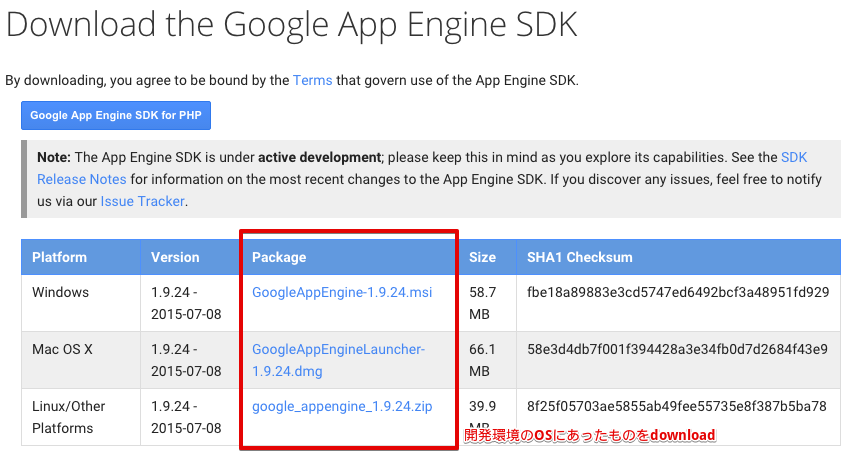This screenshot has width=849, height=456.
Task: Click the checksum starting with 58e3d4db7f00
Action: pyautogui.click(x=677, y=349)
